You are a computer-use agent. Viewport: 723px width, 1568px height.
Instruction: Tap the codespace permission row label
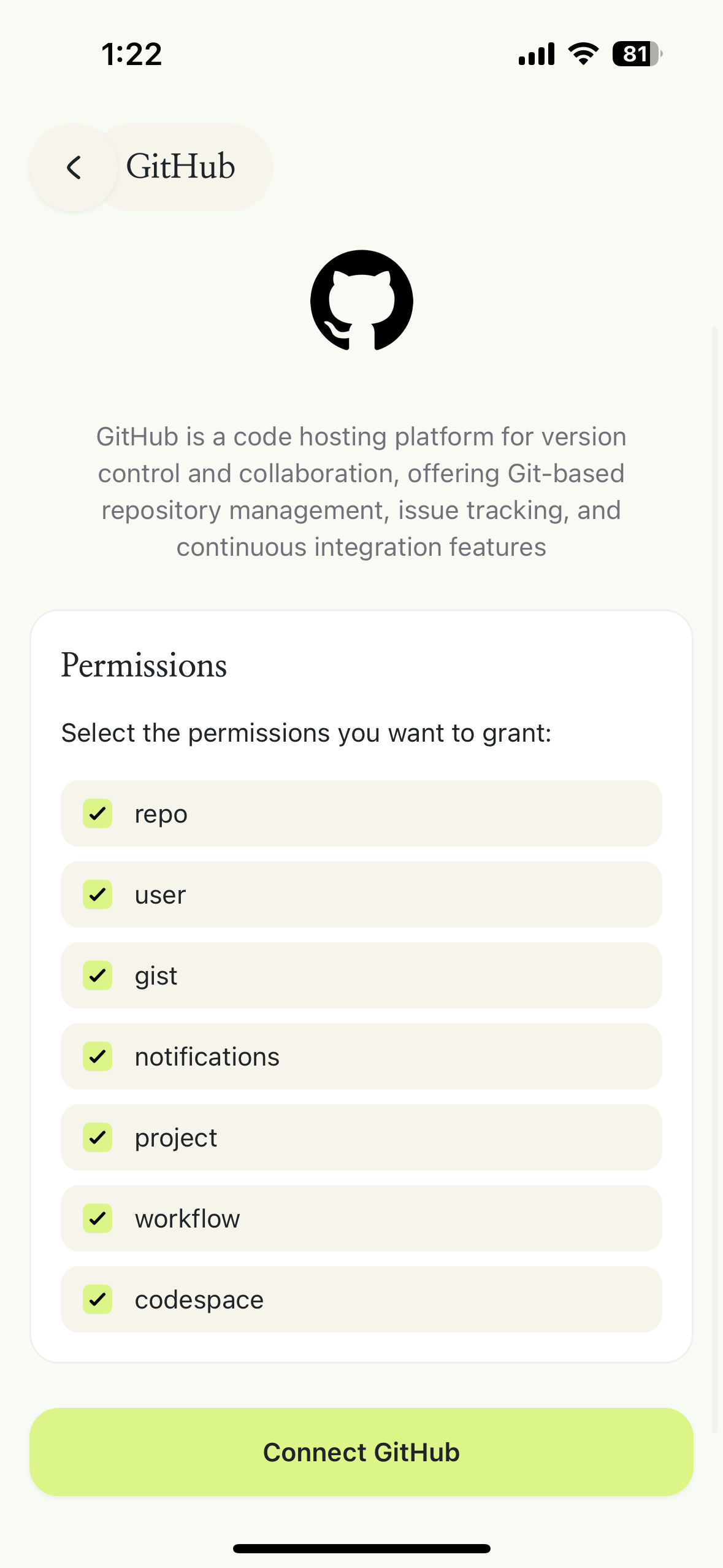(199, 1300)
